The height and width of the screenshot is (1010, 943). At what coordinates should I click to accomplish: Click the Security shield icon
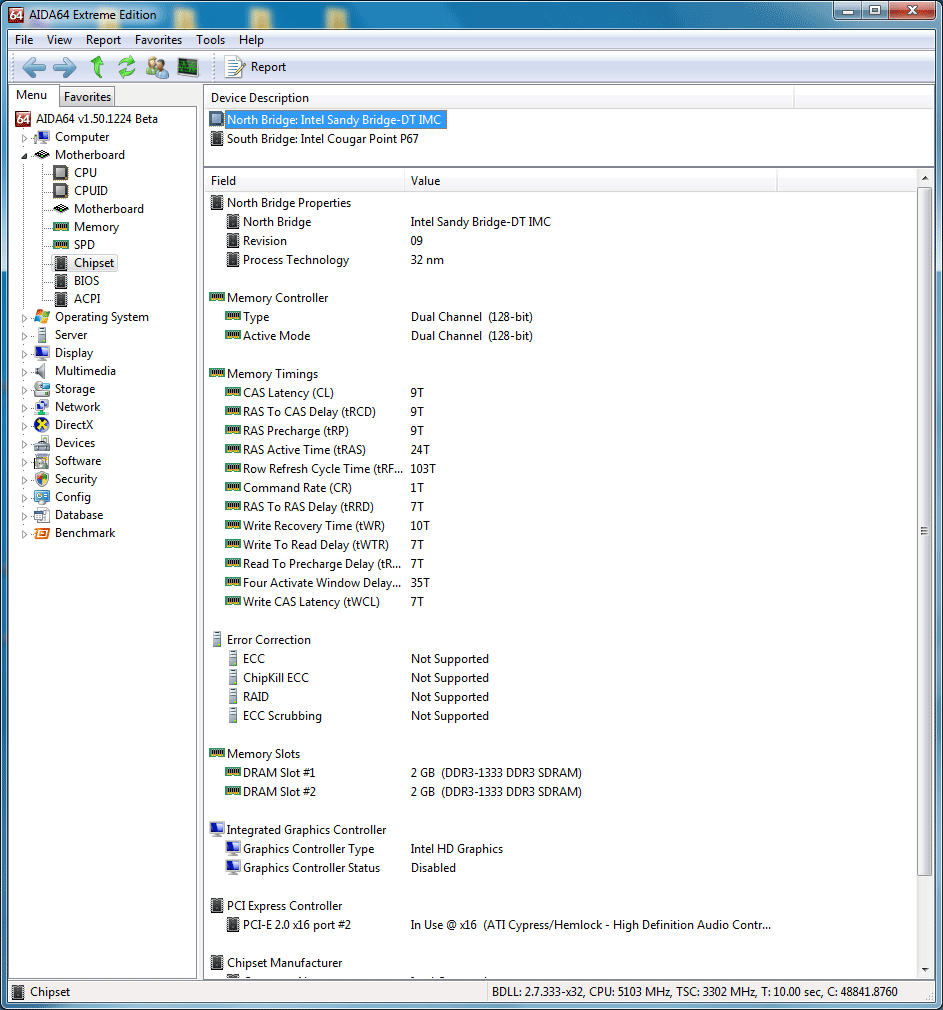click(x=42, y=479)
